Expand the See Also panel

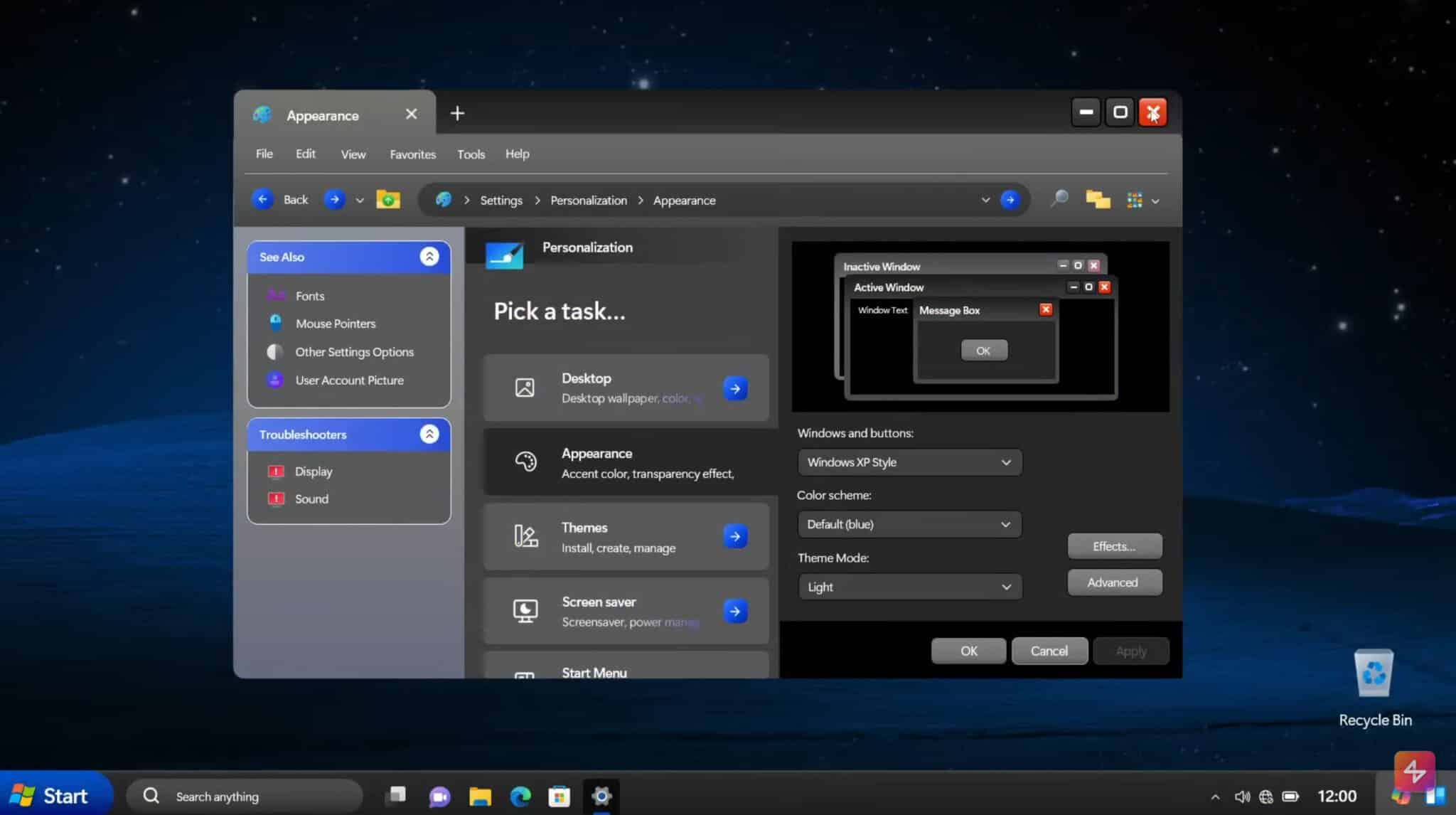(428, 257)
